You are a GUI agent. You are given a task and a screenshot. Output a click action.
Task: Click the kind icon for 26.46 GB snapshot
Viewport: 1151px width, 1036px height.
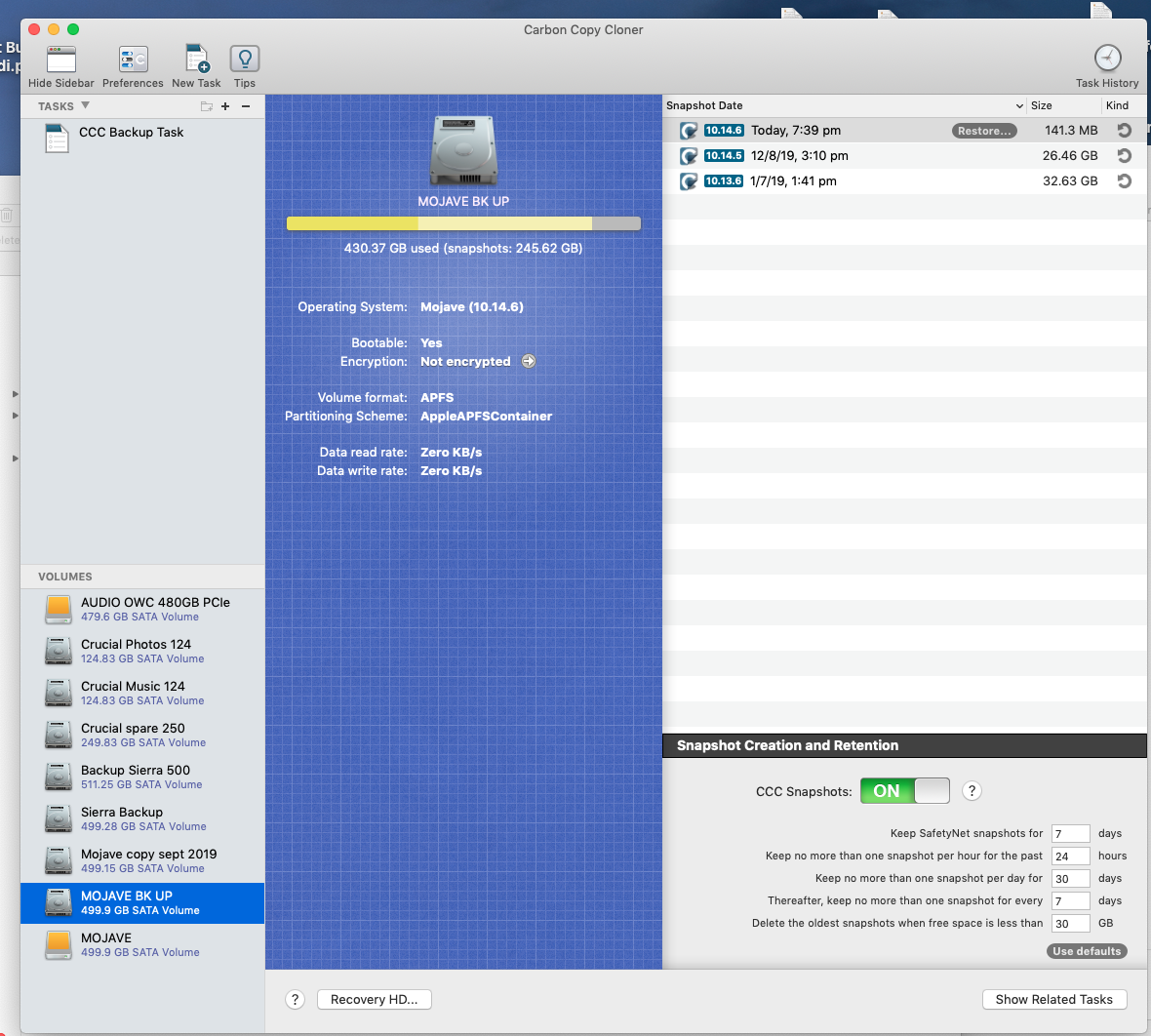pos(1124,156)
